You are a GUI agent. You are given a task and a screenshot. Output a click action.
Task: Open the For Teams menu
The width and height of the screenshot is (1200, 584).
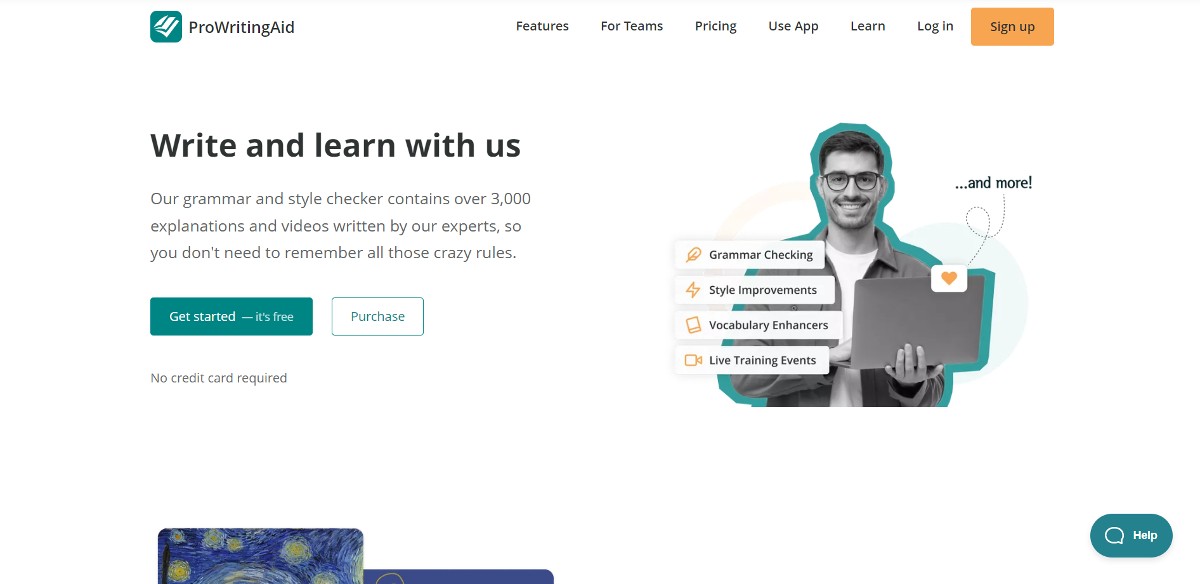pyautogui.click(x=632, y=26)
